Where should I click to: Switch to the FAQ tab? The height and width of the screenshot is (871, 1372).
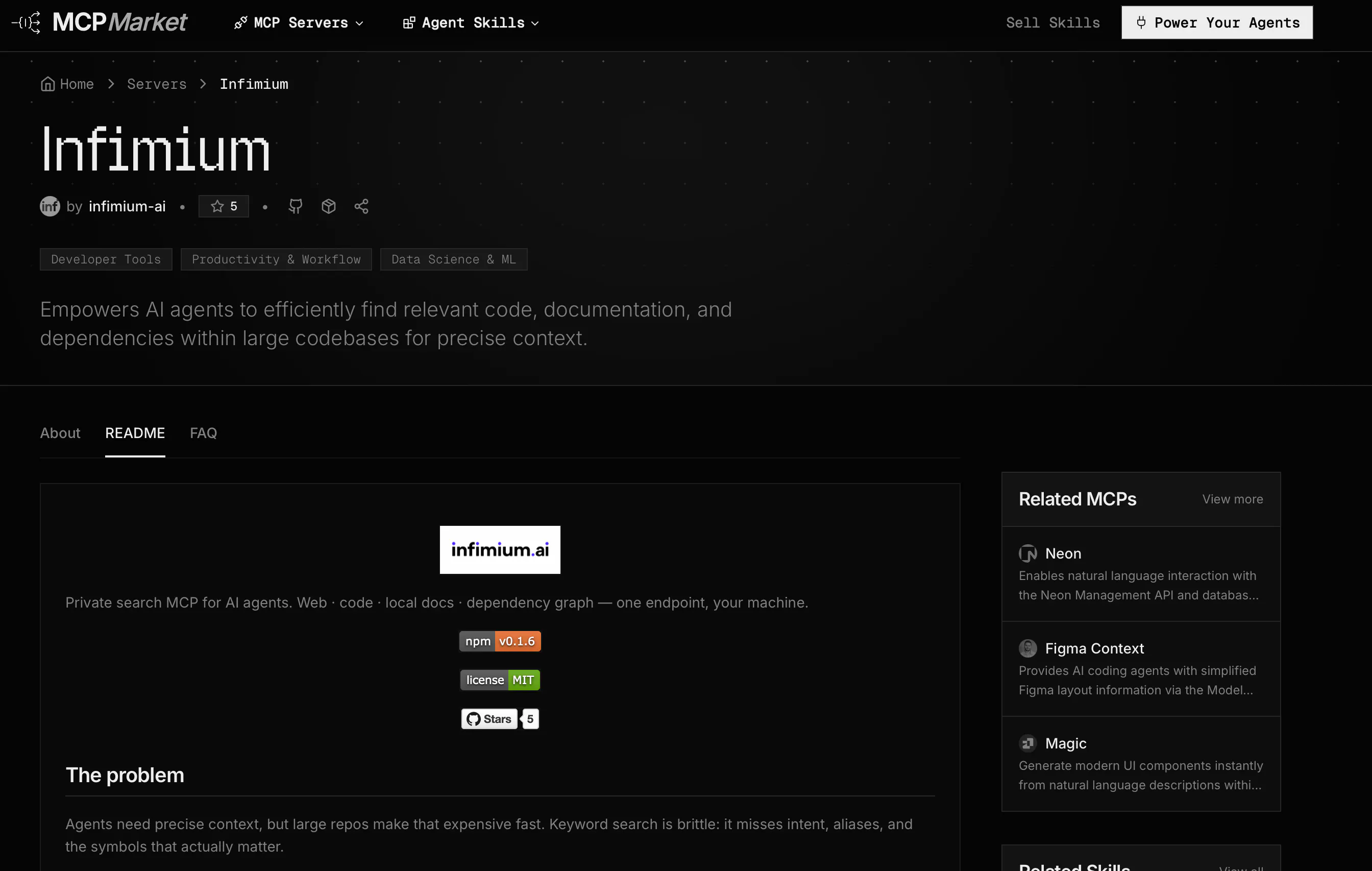[204, 433]
